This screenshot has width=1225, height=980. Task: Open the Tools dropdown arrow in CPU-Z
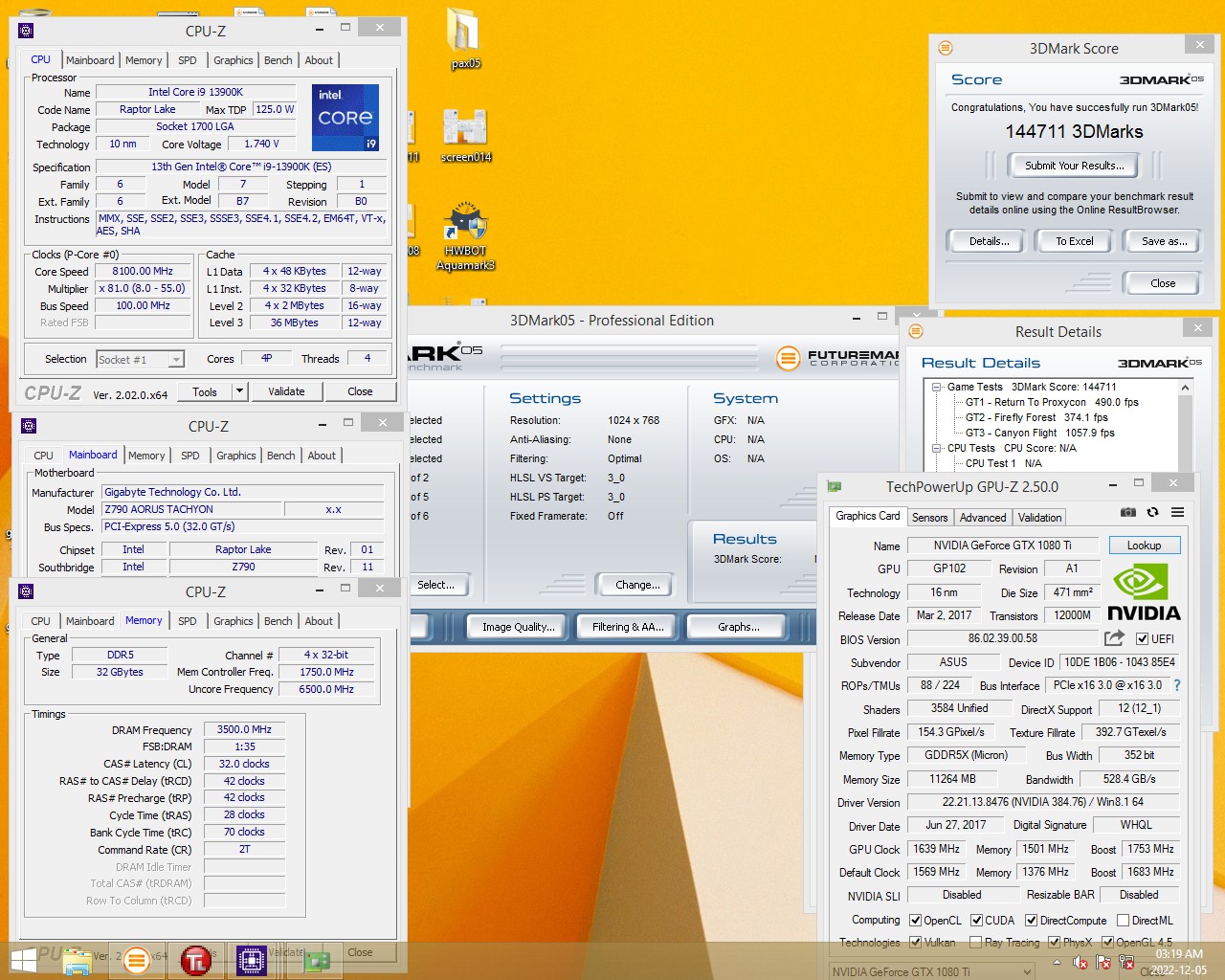pos(239,390)
